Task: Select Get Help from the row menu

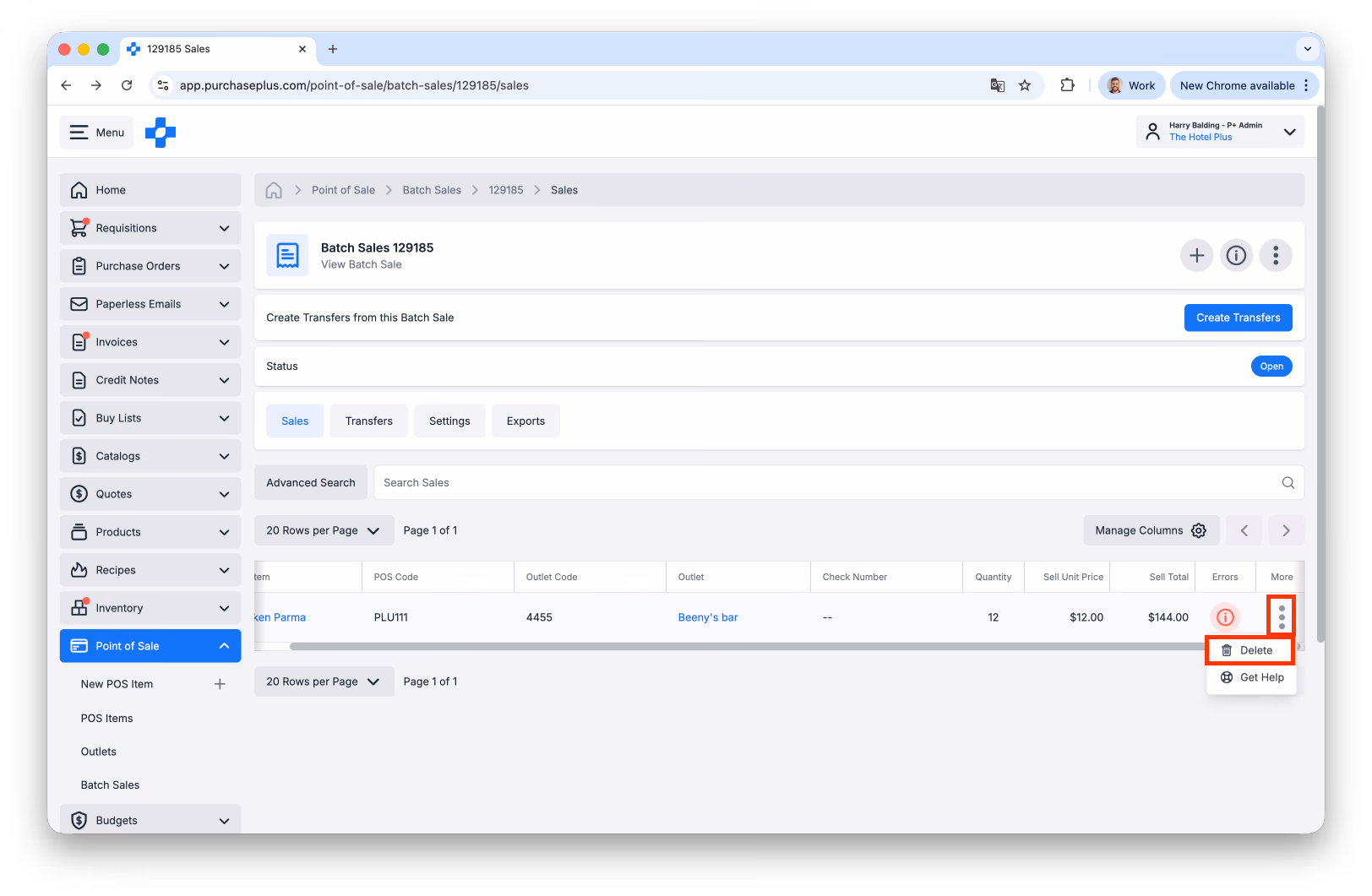Action: 1251,677
